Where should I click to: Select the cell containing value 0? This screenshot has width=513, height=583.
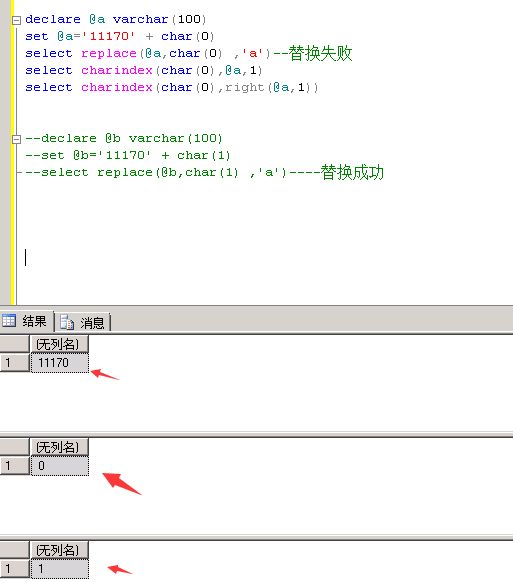[x=59, y=466]
